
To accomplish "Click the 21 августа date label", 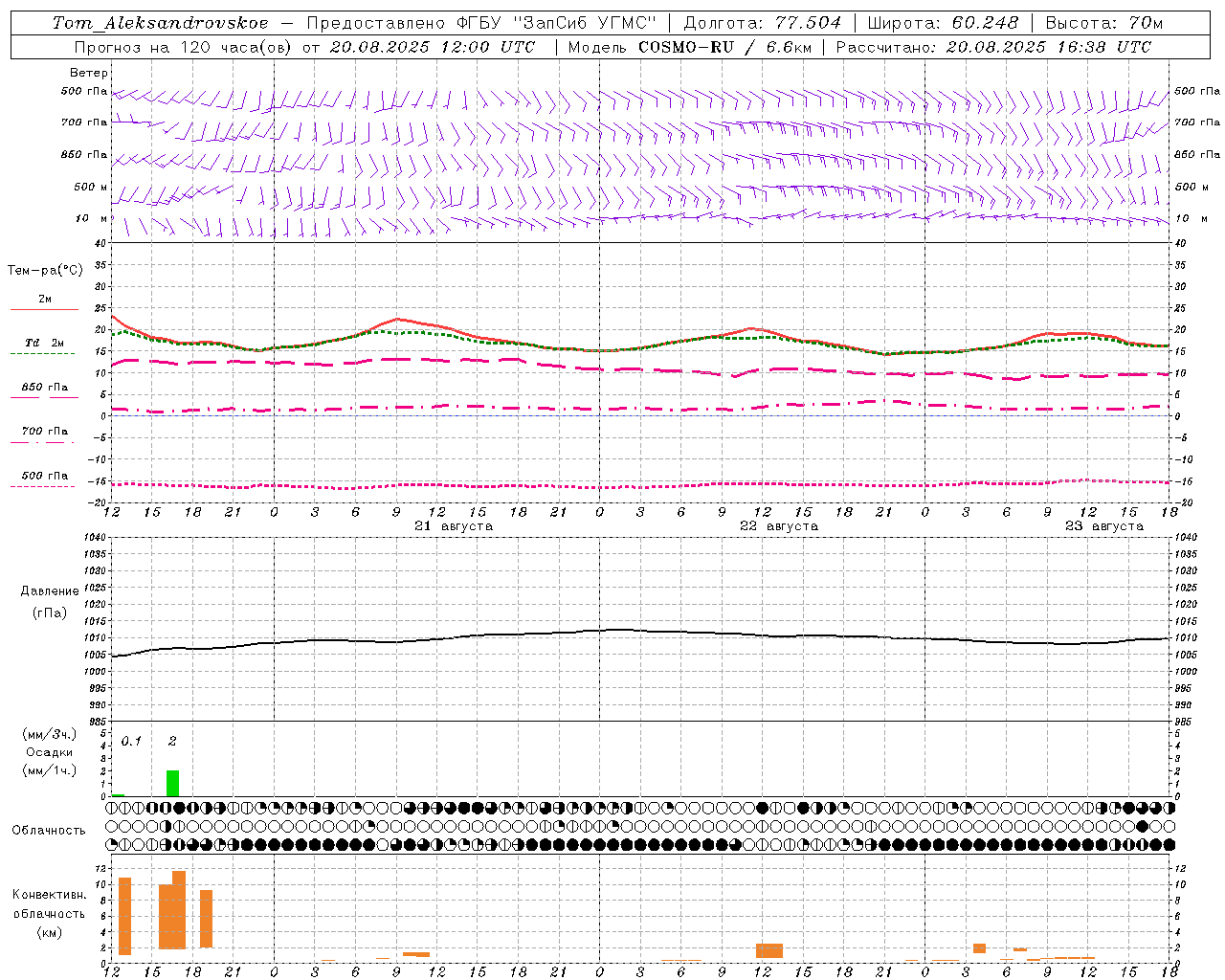I will pos(453,526).
